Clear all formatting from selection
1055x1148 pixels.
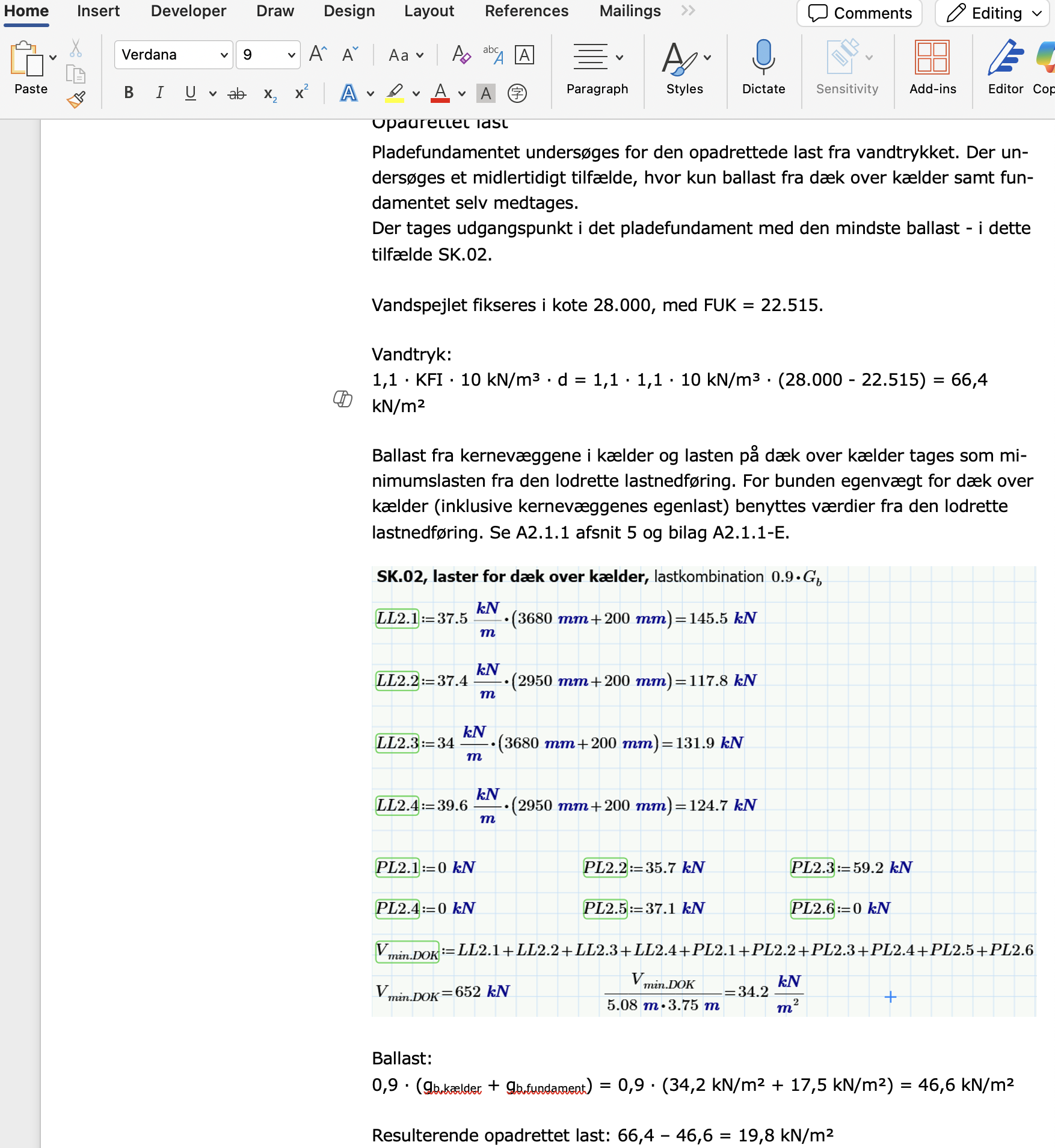(x=461, y=54)
